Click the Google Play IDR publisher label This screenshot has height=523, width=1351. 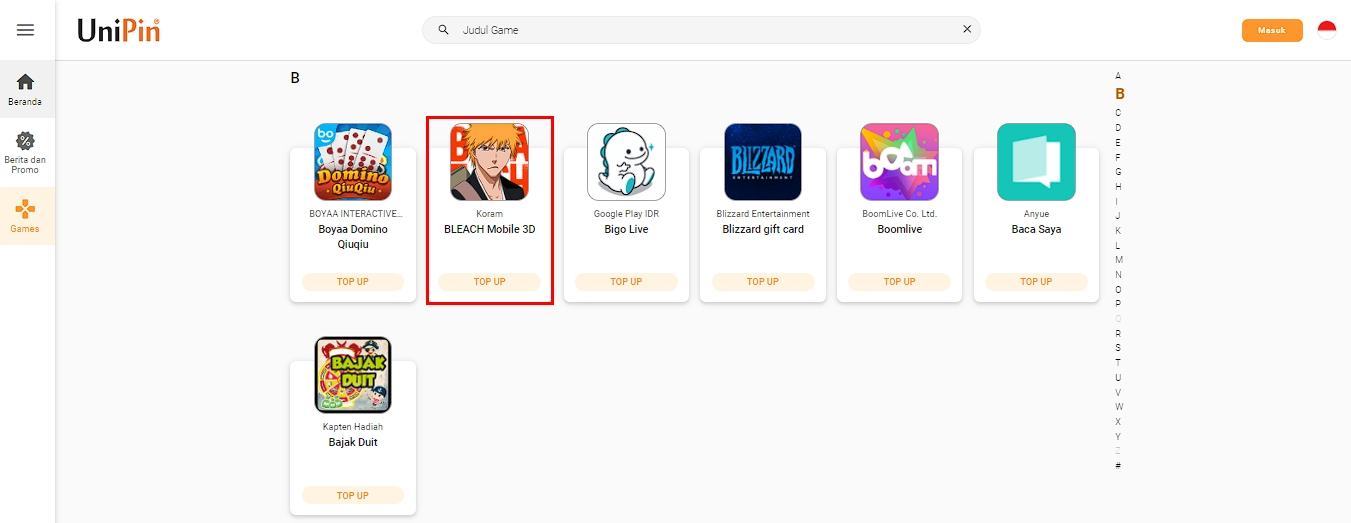626,214
